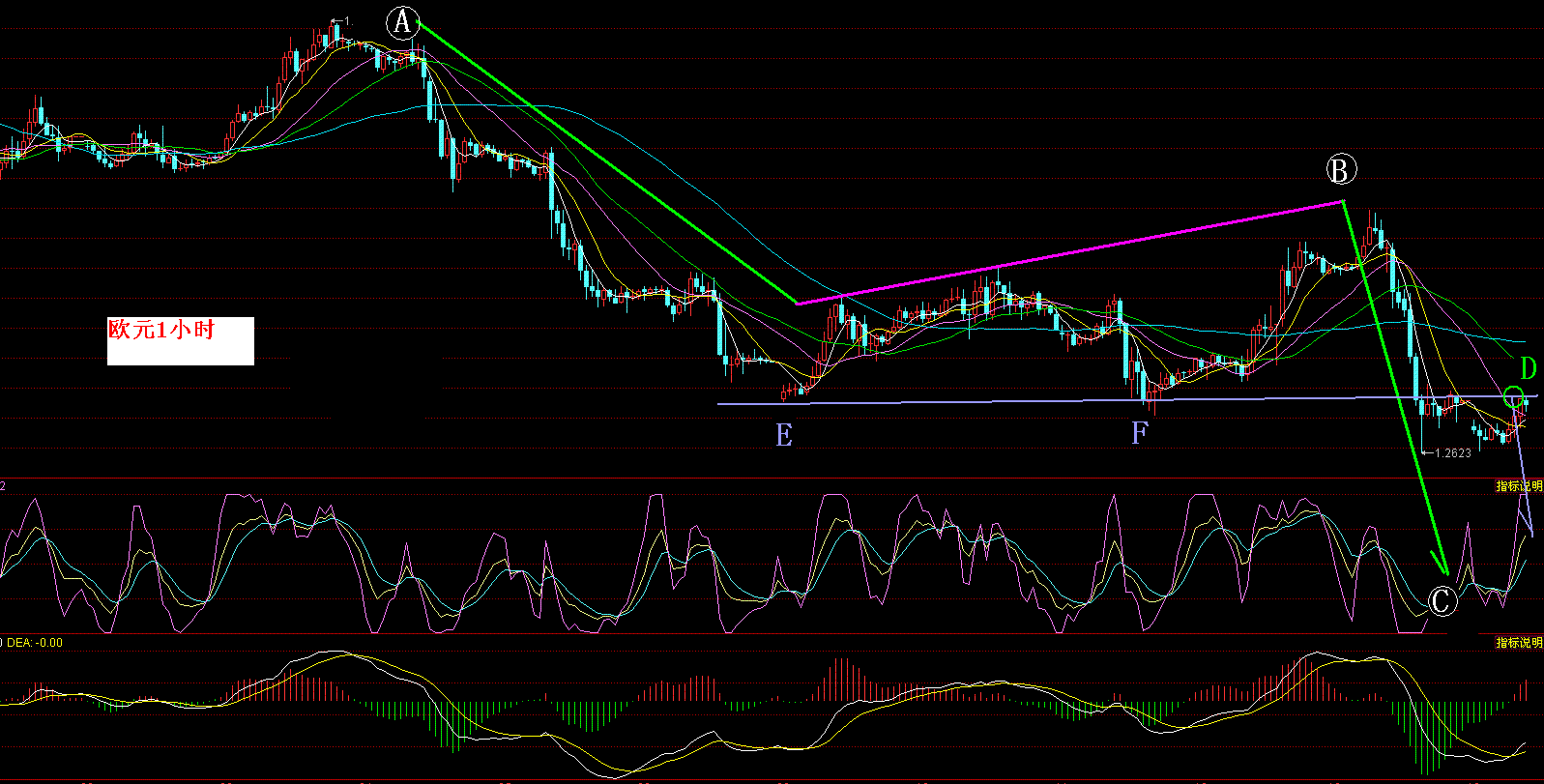Viewport: 1544px width, 784px height.
Task: Select the horizontal purple support line above E and F
Action: click(x=1127, y=400)
